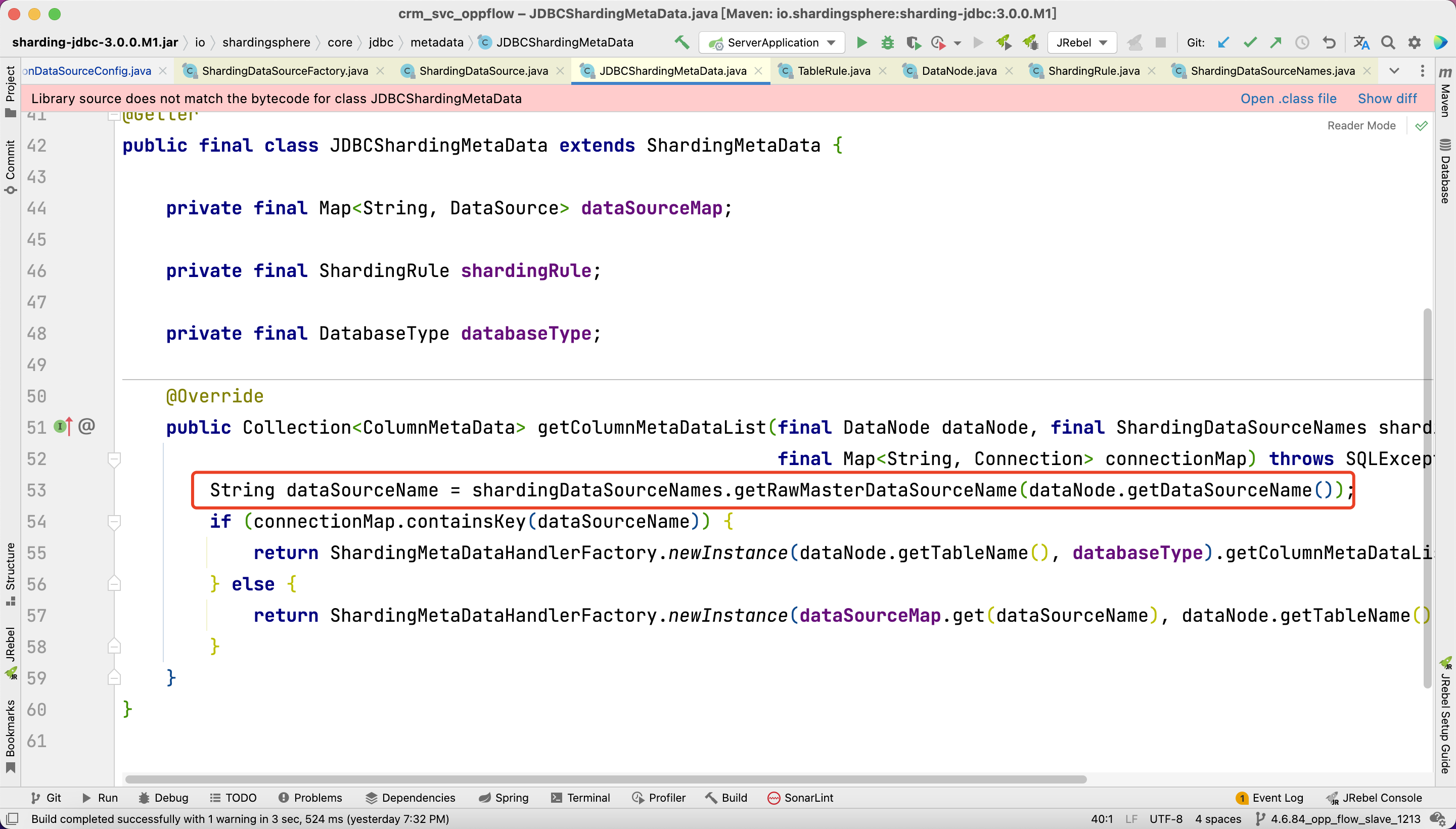
Task: Collapse the code fold at line 54
Action: pyautogui.click(x=114, y=521)
